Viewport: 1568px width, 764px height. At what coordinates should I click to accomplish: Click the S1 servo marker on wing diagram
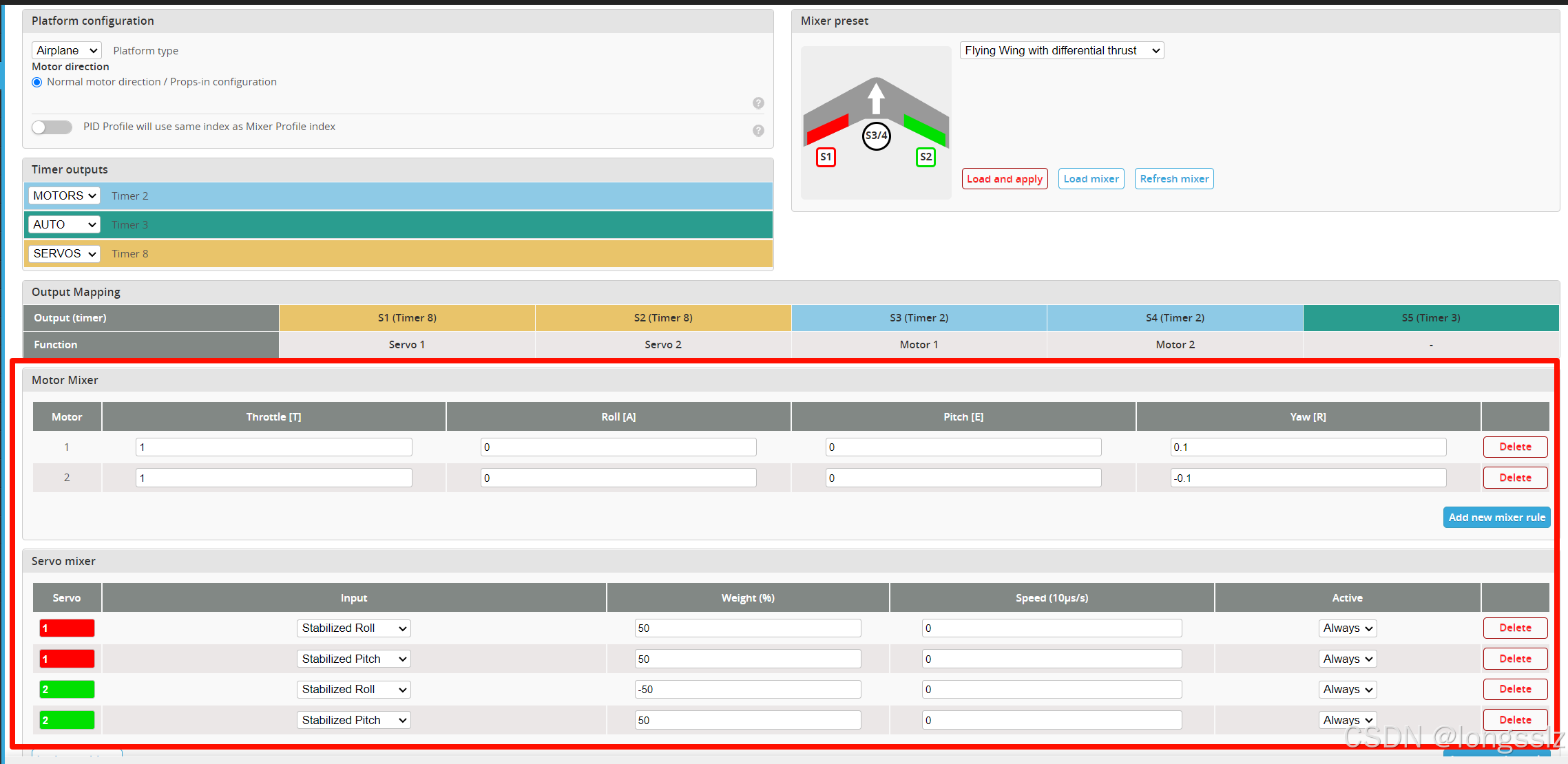click(x=826, y=157)
